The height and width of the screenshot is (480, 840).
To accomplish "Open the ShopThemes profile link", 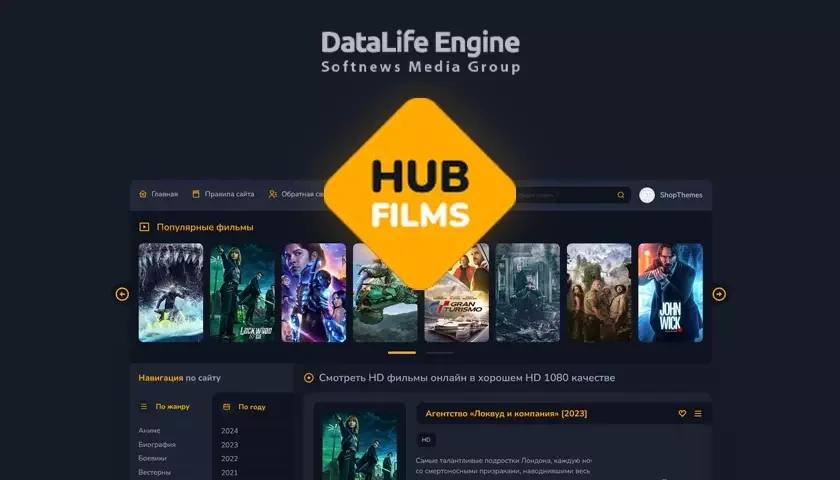I will coord(681,195).
